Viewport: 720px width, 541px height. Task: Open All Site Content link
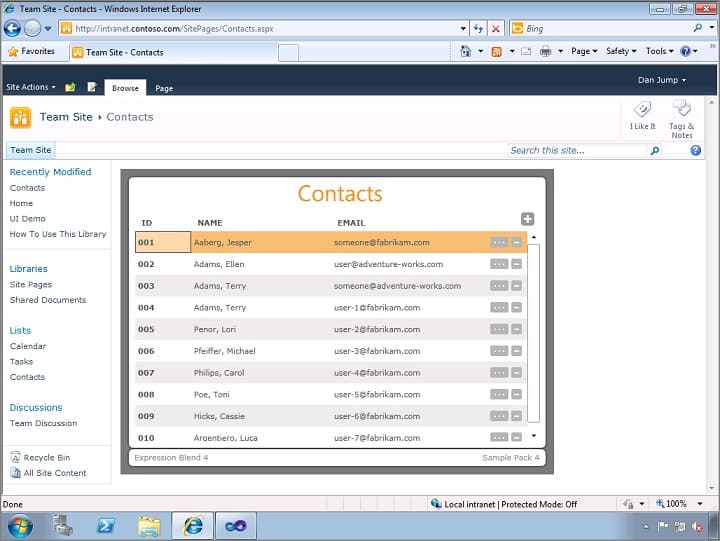[48, 473]
